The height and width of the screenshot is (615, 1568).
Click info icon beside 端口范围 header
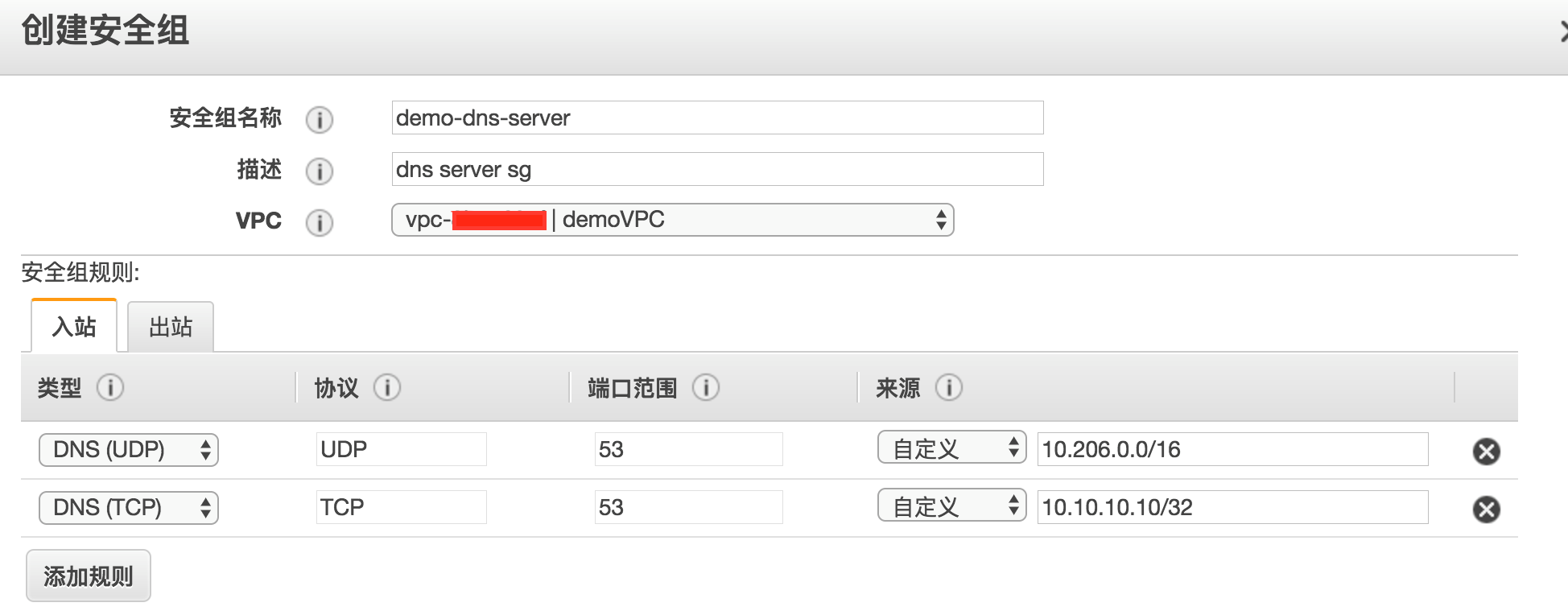[x=706, y=388]
